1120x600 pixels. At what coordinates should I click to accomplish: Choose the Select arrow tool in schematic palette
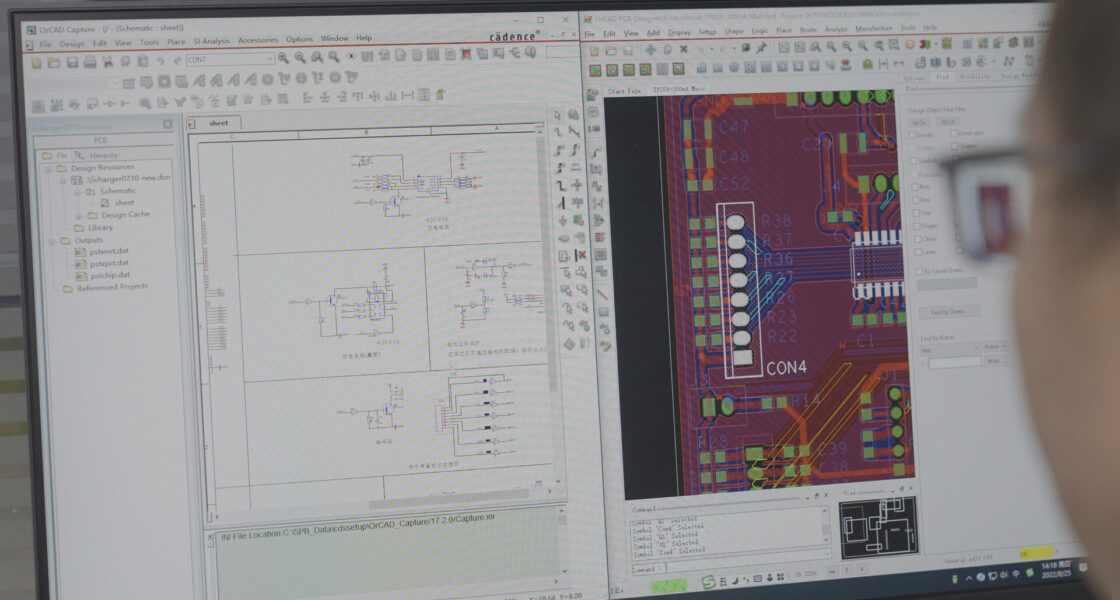[x=558, y=114]
